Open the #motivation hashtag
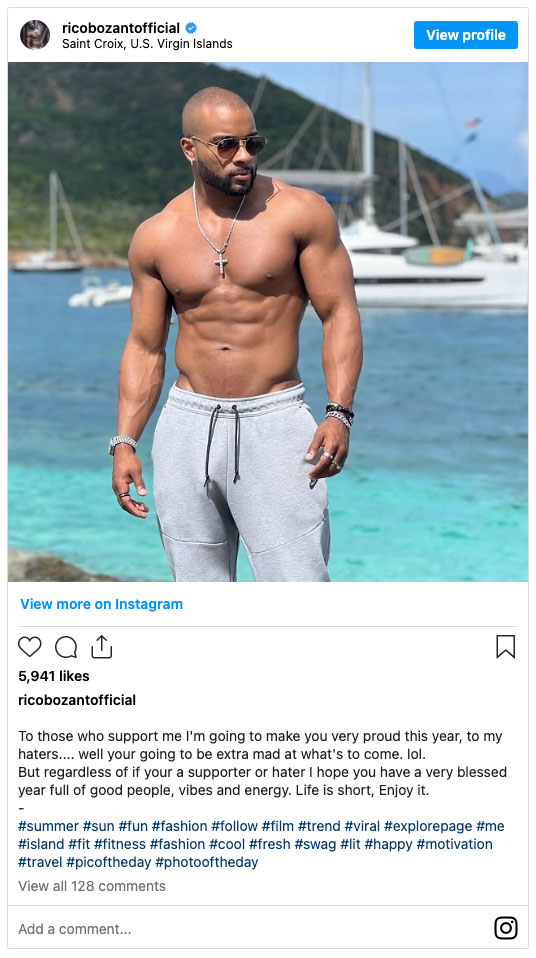 454,844
